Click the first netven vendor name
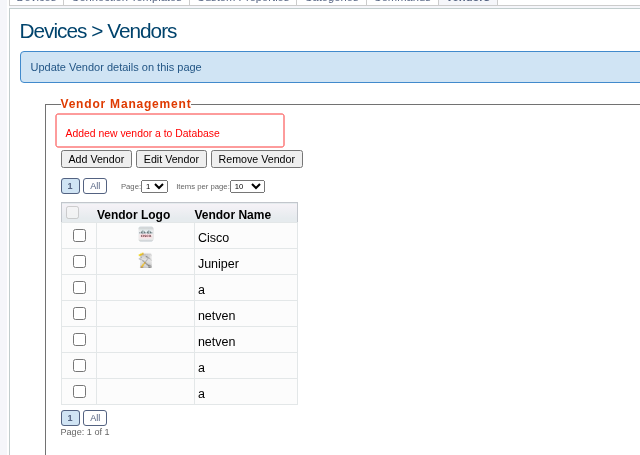 (x=217, y=316)
